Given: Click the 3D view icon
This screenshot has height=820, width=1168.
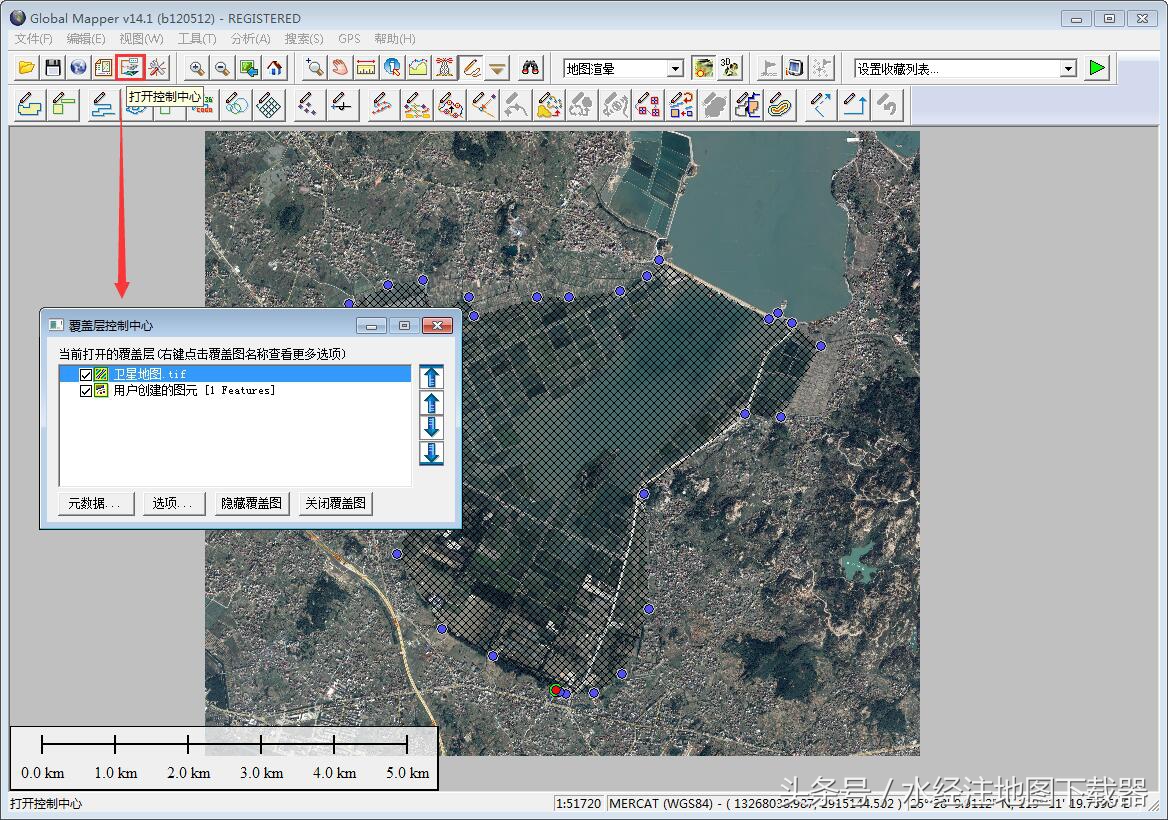Looking at the screenshot, I should pyautogui.click(x=730, y=68).
